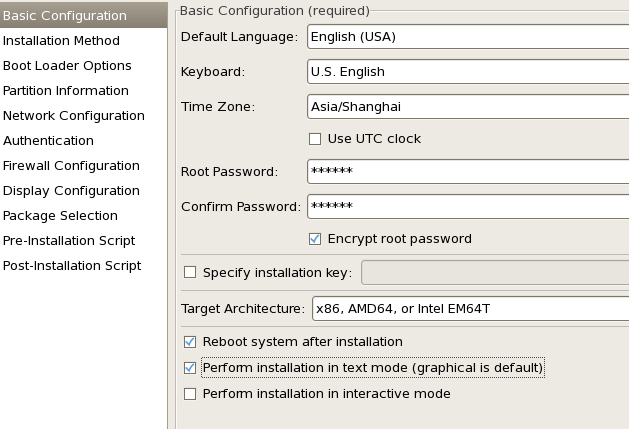Click into the Root Password field
The height and width of the screenshot is (429, 629).
(x=468, y=171)
